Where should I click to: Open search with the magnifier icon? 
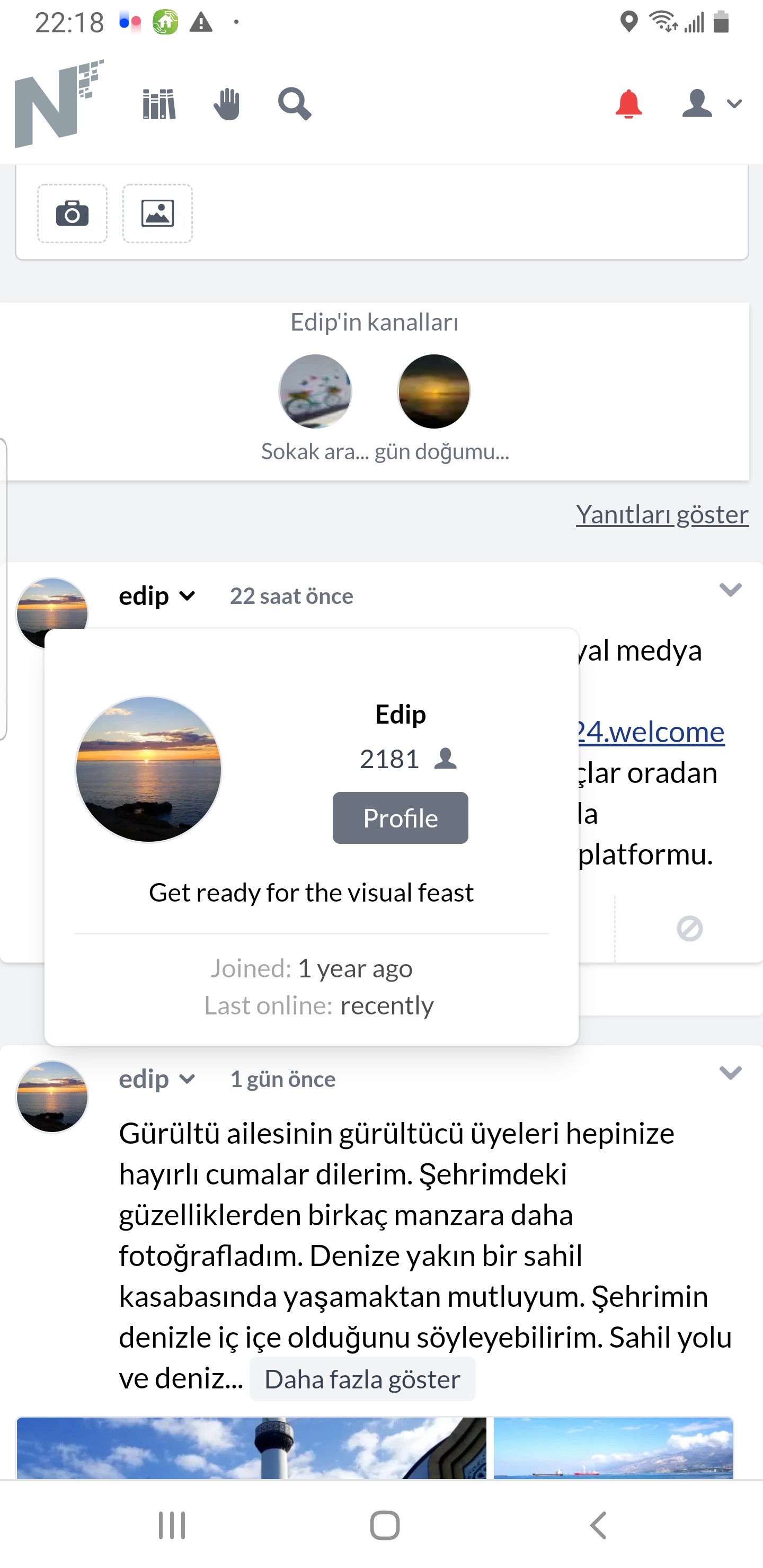tap(295, 104)
